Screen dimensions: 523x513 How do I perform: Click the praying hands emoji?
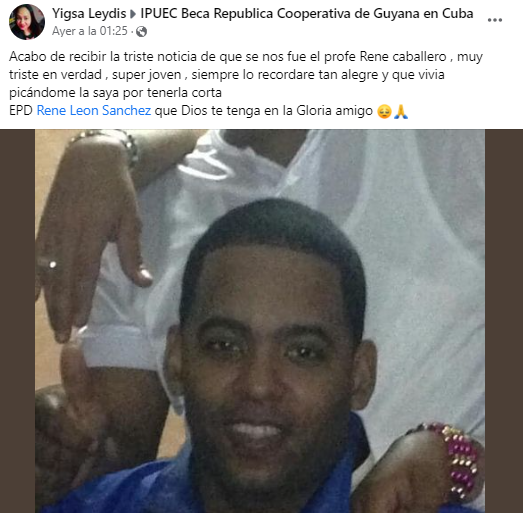[401, 112]
